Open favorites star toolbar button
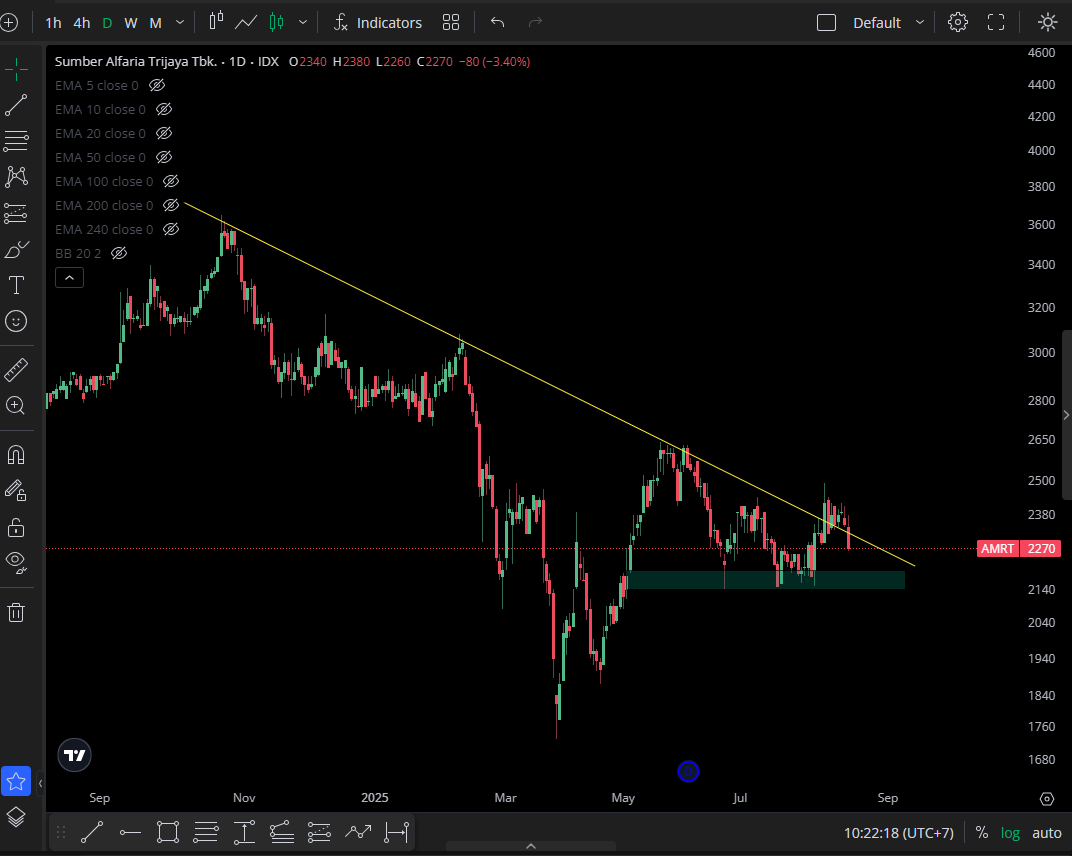Viewport: 1072px width, 856px height. [x=16, y=781]
